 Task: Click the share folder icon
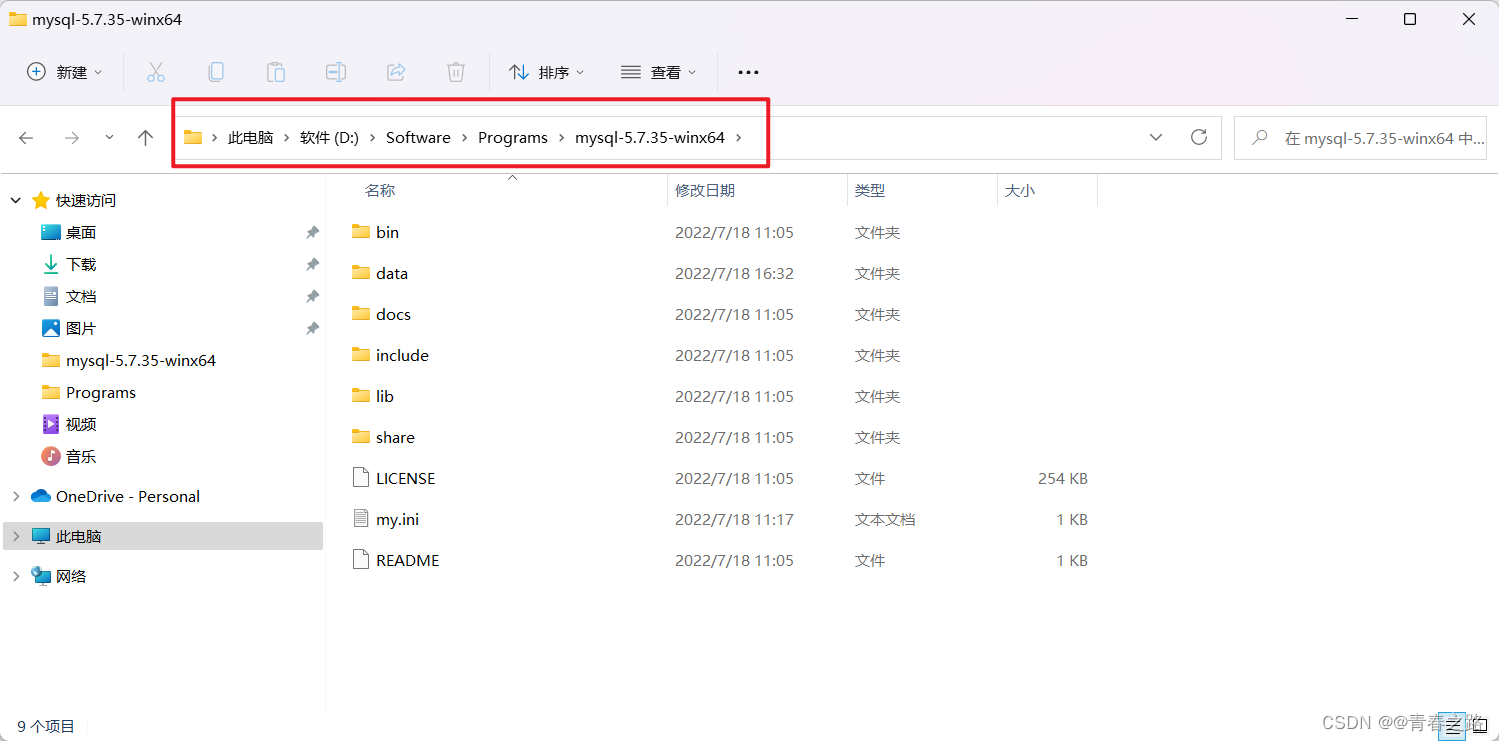(361, 436)
